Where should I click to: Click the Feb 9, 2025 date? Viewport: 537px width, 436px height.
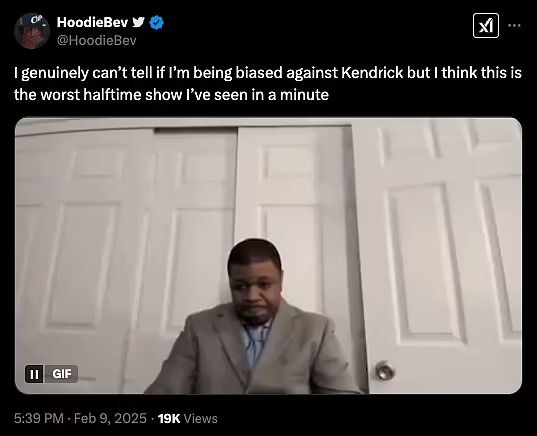click(110, 419)
